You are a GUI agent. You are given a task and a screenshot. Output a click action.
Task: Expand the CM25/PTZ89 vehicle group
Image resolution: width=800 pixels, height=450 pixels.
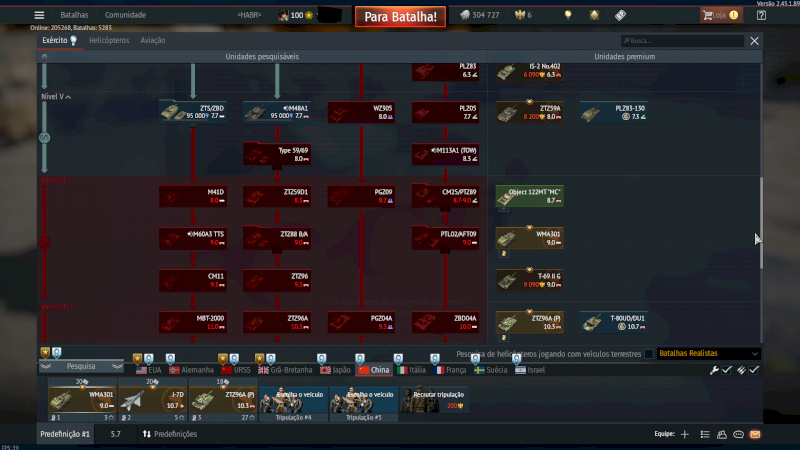[x=445, y=196]
